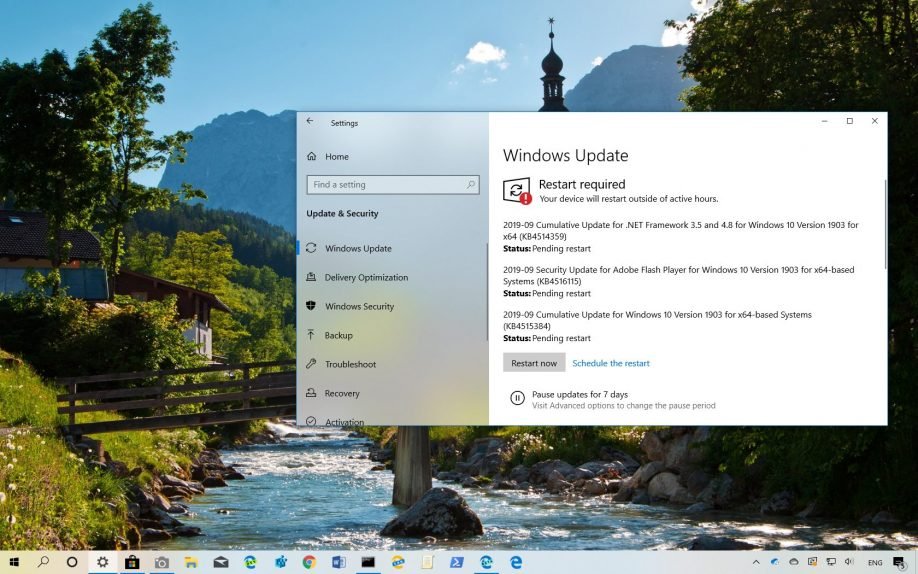Expand the hidden system tray icons
The width and height of the screenshot is (918, 574).
pos(756,562)
